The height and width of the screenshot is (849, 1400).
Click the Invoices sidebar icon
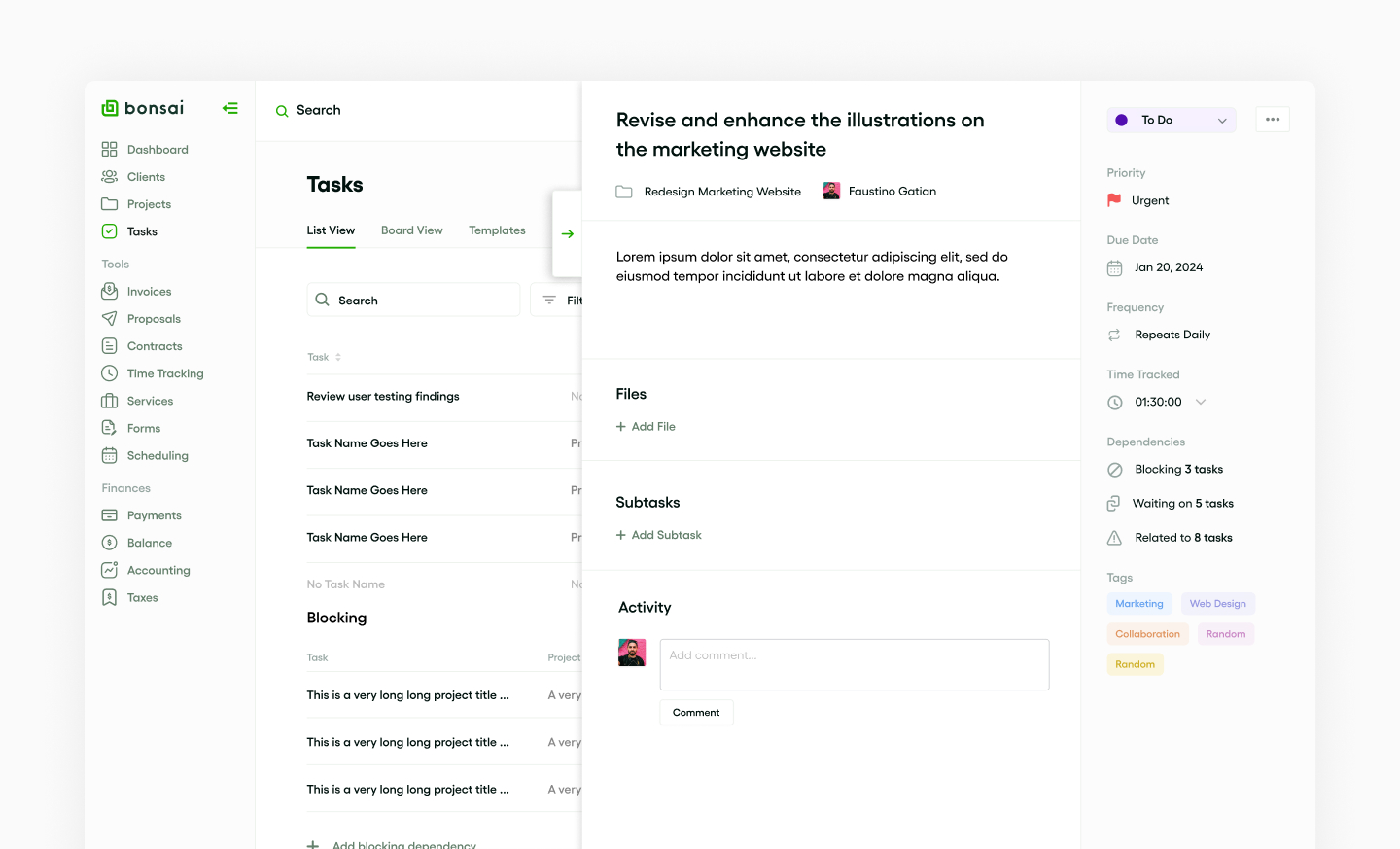(110, 292)
